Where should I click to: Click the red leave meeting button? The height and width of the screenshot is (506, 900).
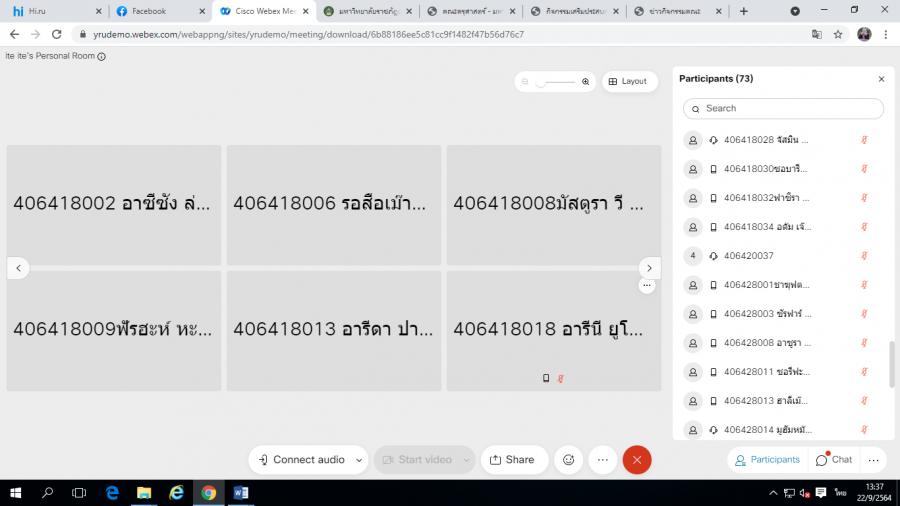(637, 460)
